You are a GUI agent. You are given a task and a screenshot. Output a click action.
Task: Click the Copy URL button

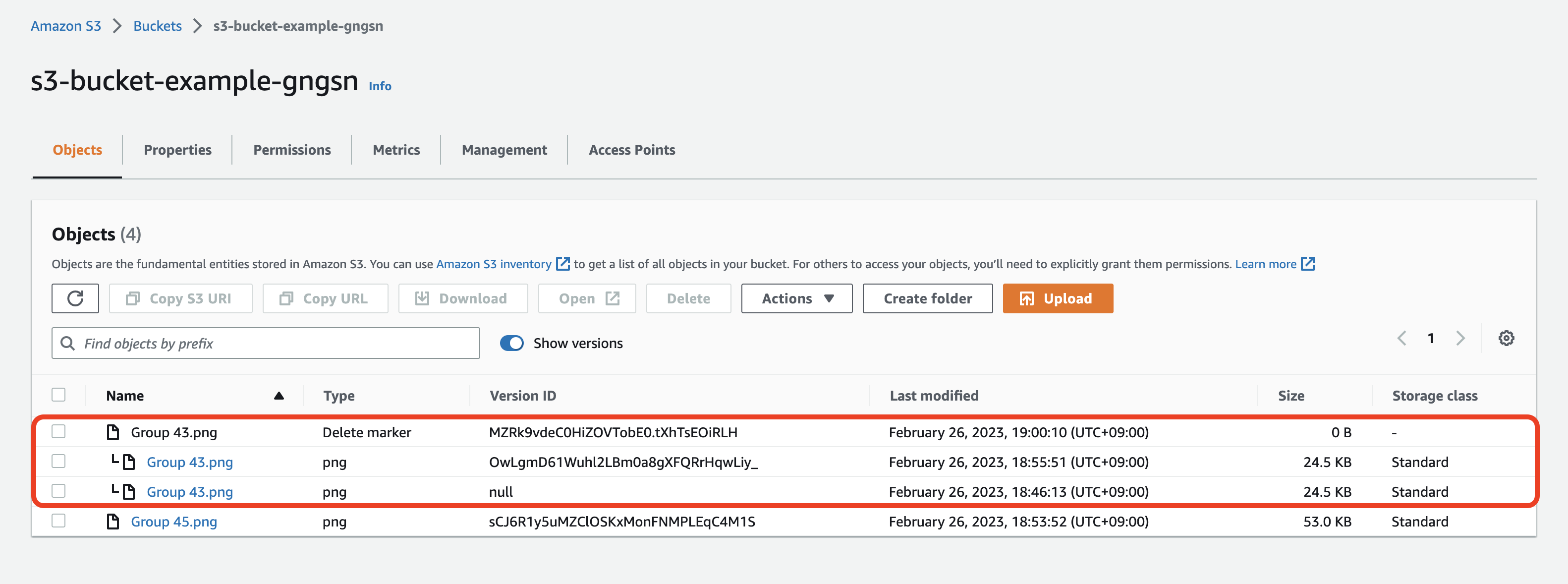pos(326,298)
